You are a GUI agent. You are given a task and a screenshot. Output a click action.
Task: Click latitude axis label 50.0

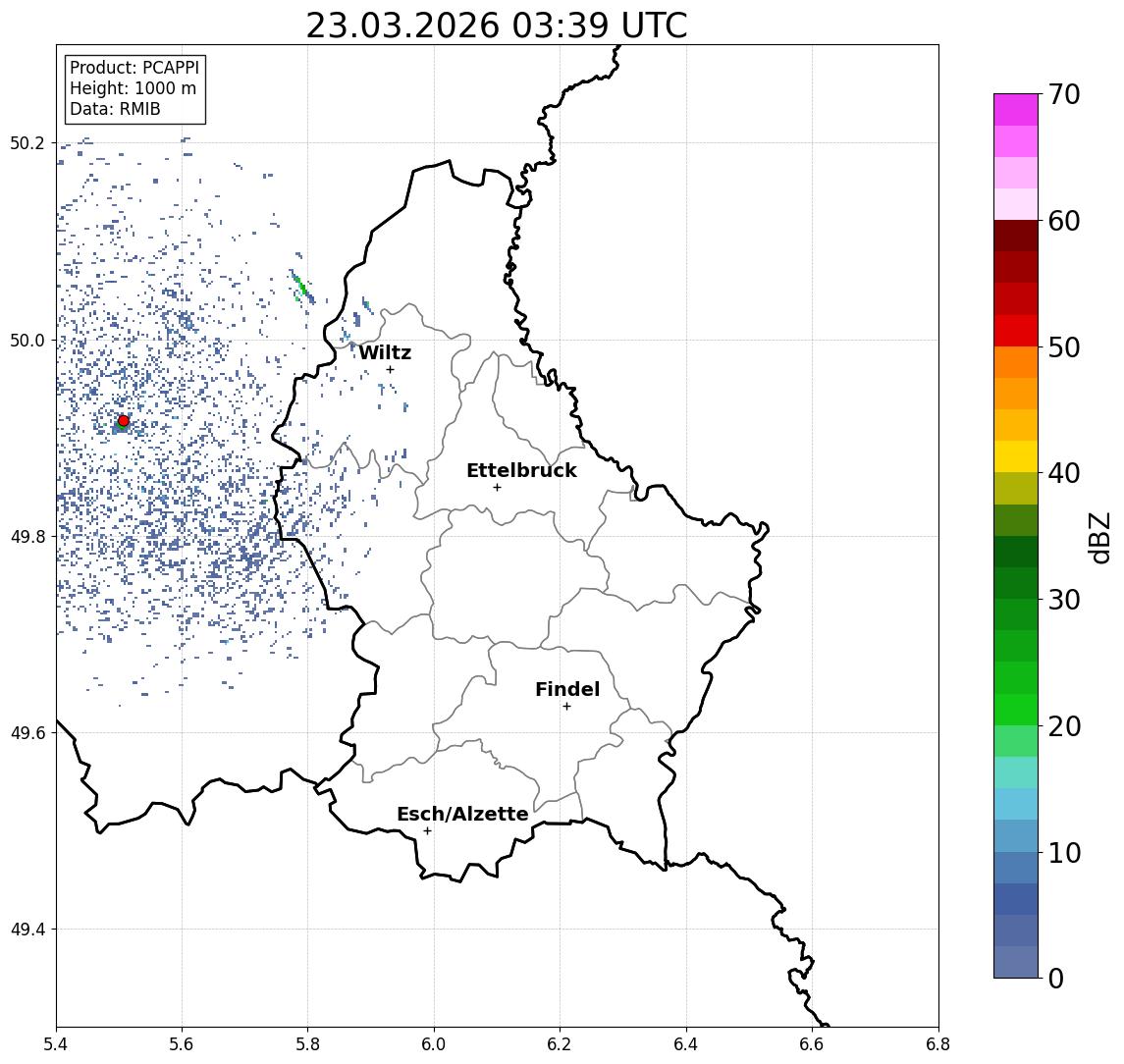27,340
